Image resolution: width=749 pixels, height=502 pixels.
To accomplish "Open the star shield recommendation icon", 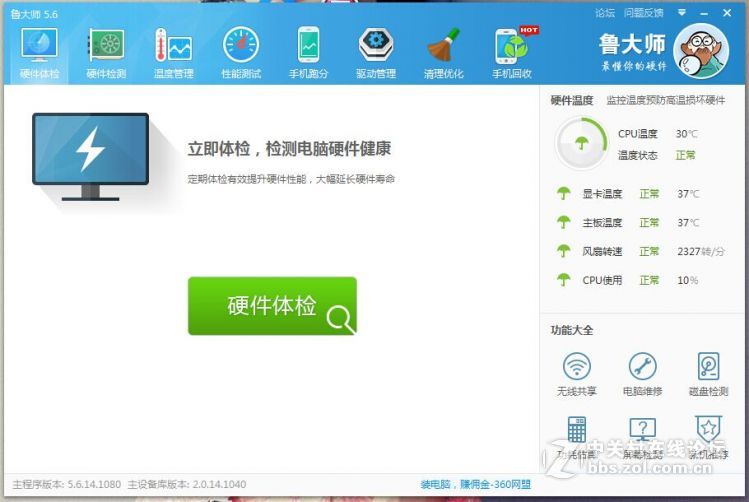I will pos(708,429).
